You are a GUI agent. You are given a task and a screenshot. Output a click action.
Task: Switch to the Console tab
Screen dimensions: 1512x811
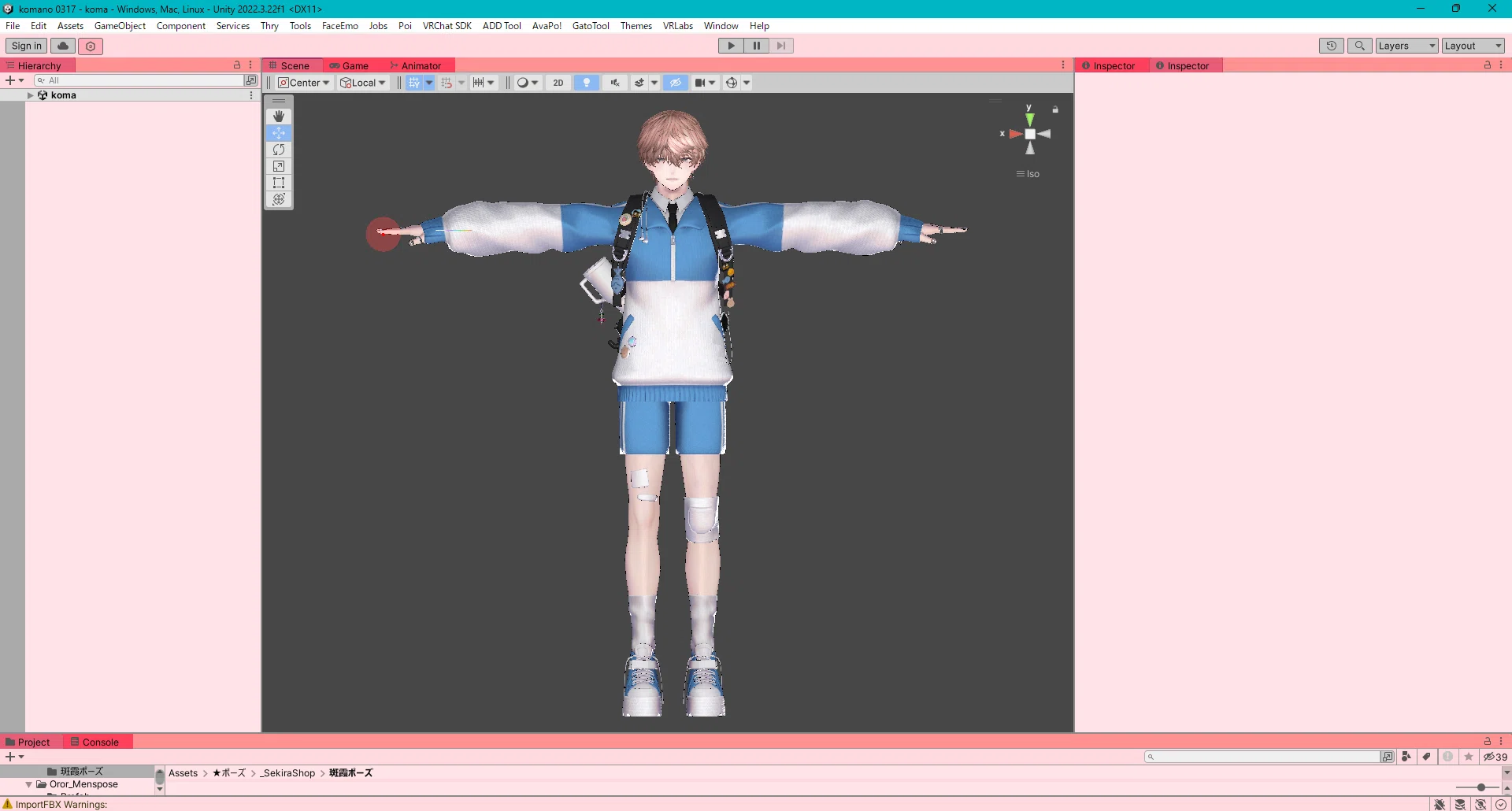(x=94, y=742)
